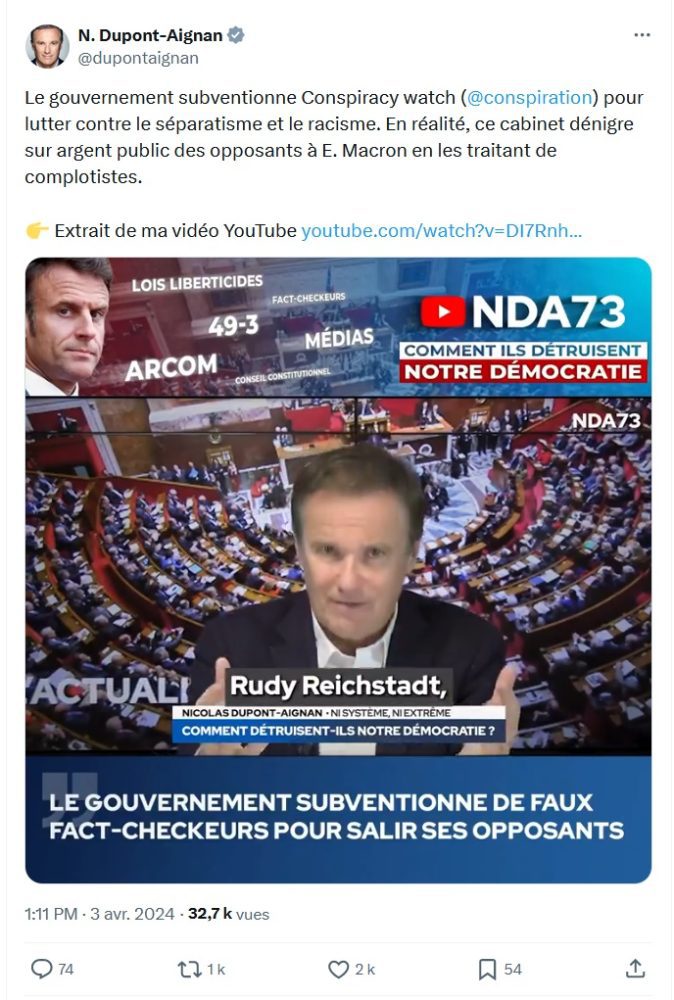Screen dimensions: 674x1000
Task: Click the 54 bookmarks count
Action: tap(513, 969)
